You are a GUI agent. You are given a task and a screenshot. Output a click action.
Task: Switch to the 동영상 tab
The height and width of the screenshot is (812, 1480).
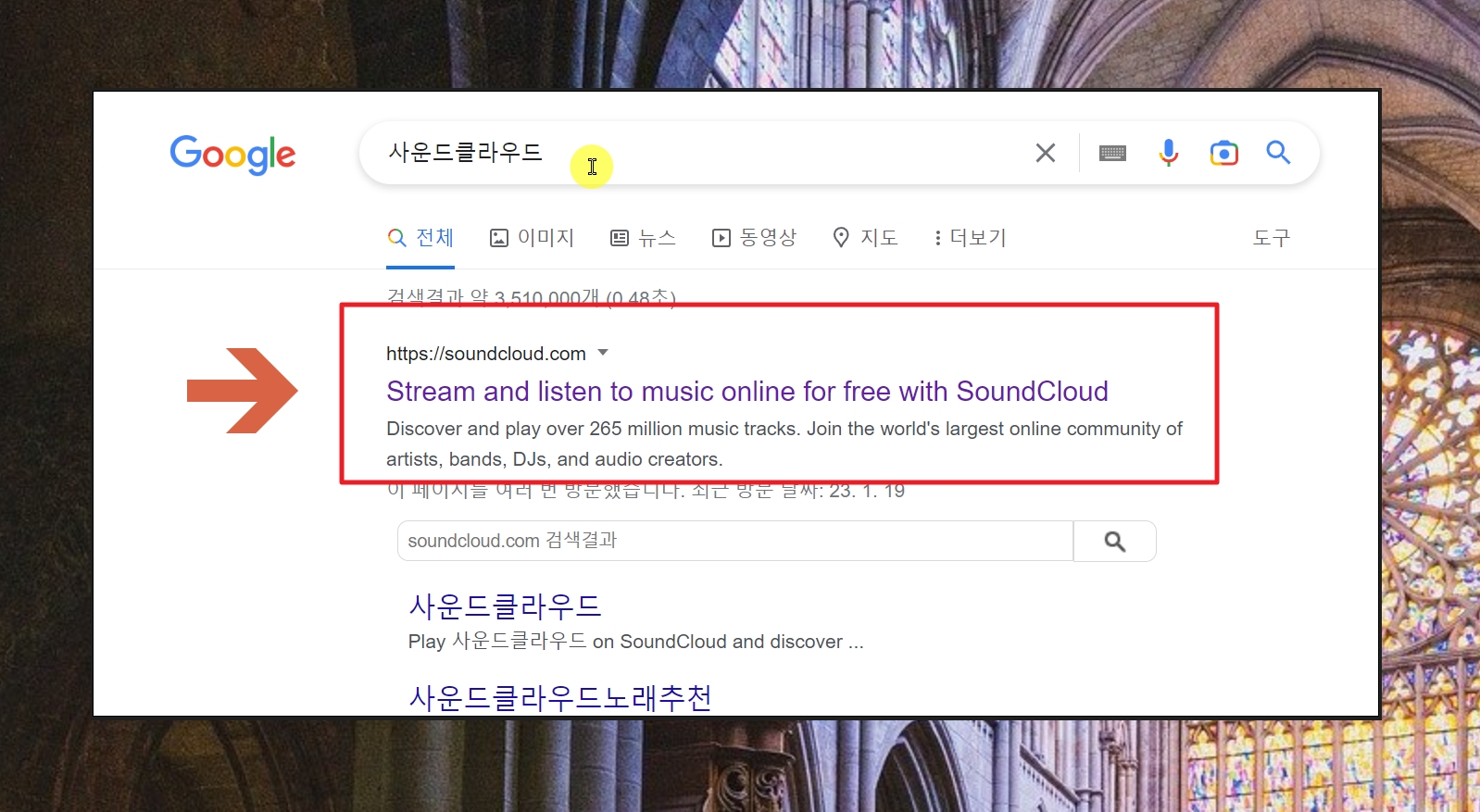click(x=754, y=238)
